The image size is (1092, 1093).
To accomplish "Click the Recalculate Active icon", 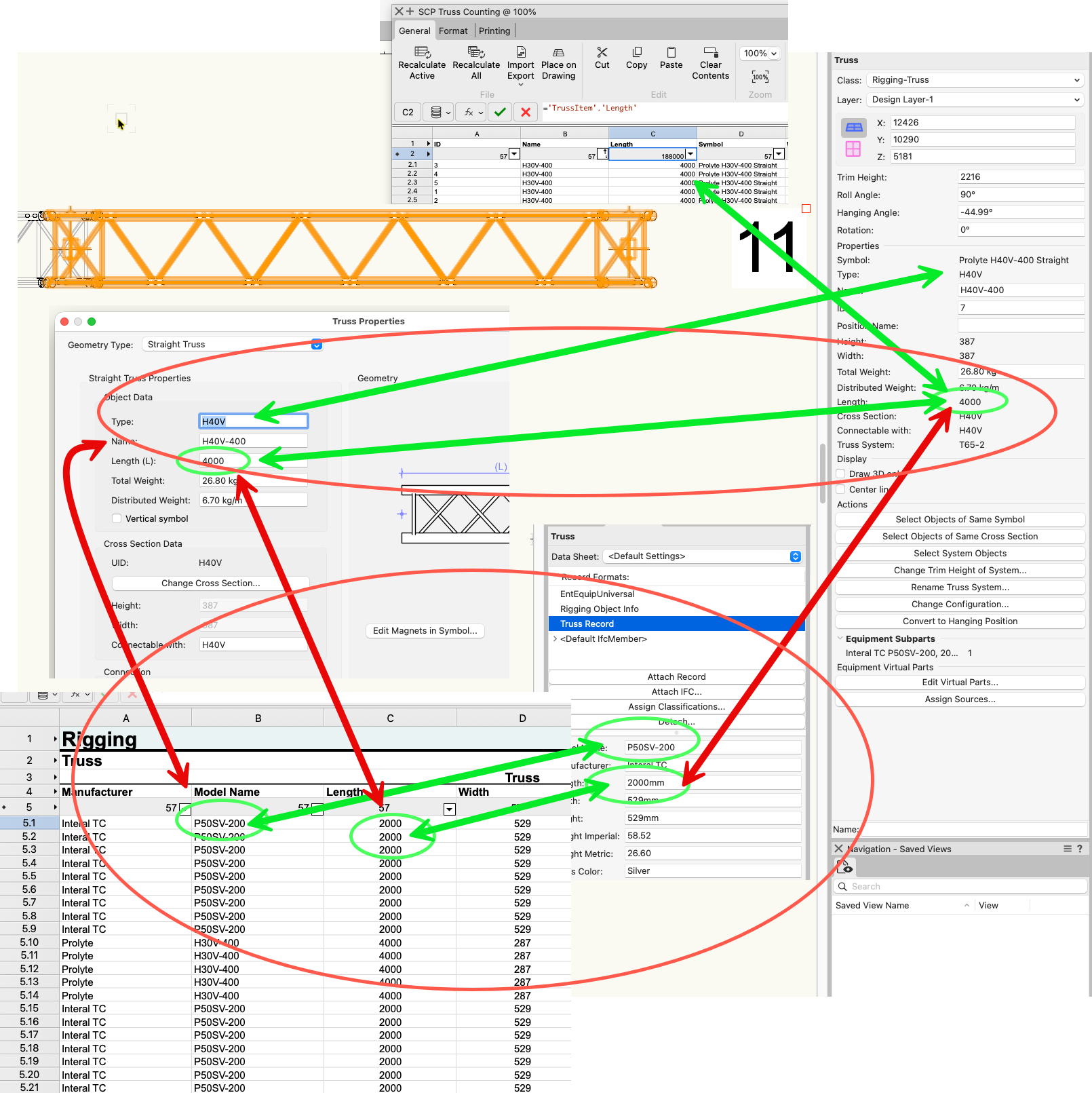I will 422,53.
